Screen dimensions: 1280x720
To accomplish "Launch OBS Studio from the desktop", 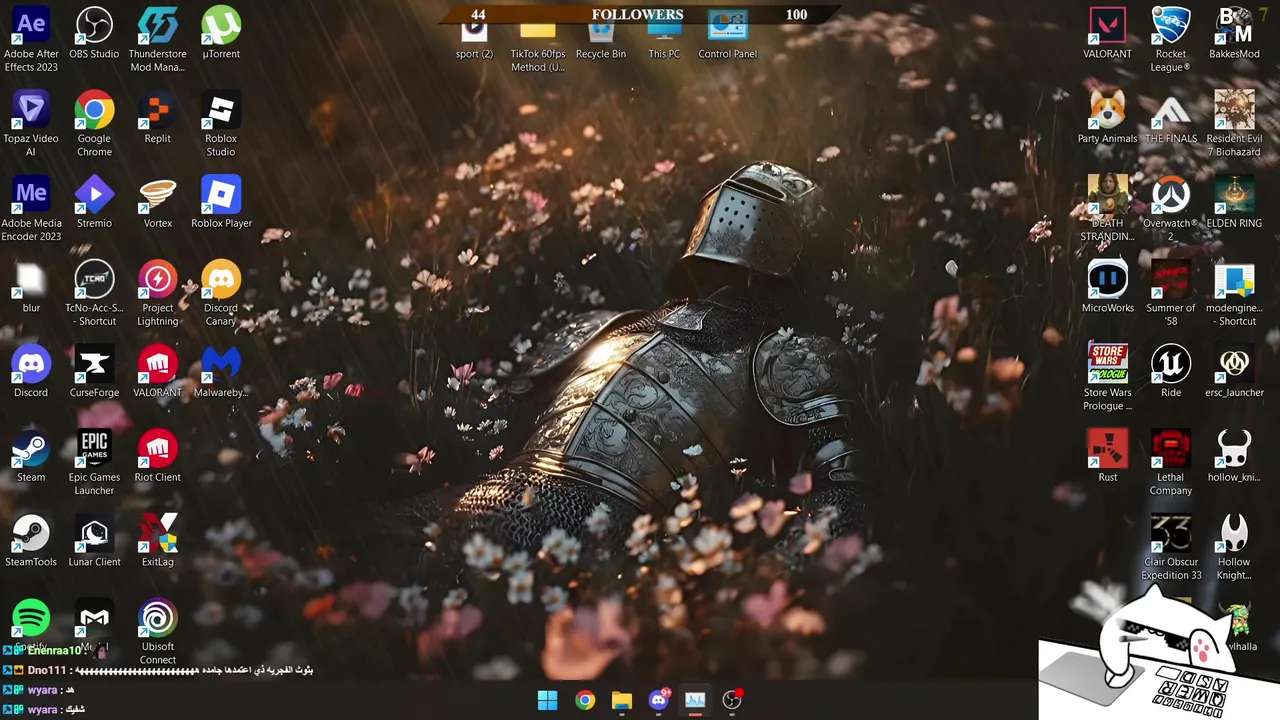I will click(x=94, y=33).
